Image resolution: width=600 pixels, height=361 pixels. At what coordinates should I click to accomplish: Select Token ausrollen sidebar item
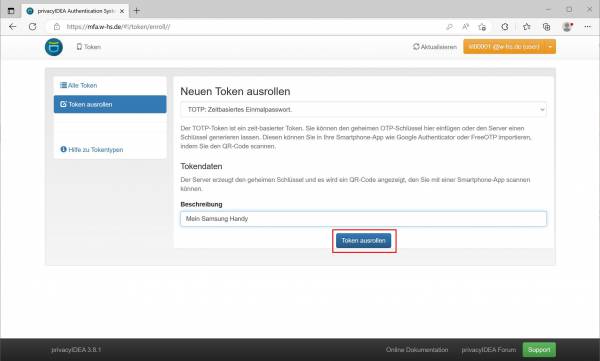(110, 104)
